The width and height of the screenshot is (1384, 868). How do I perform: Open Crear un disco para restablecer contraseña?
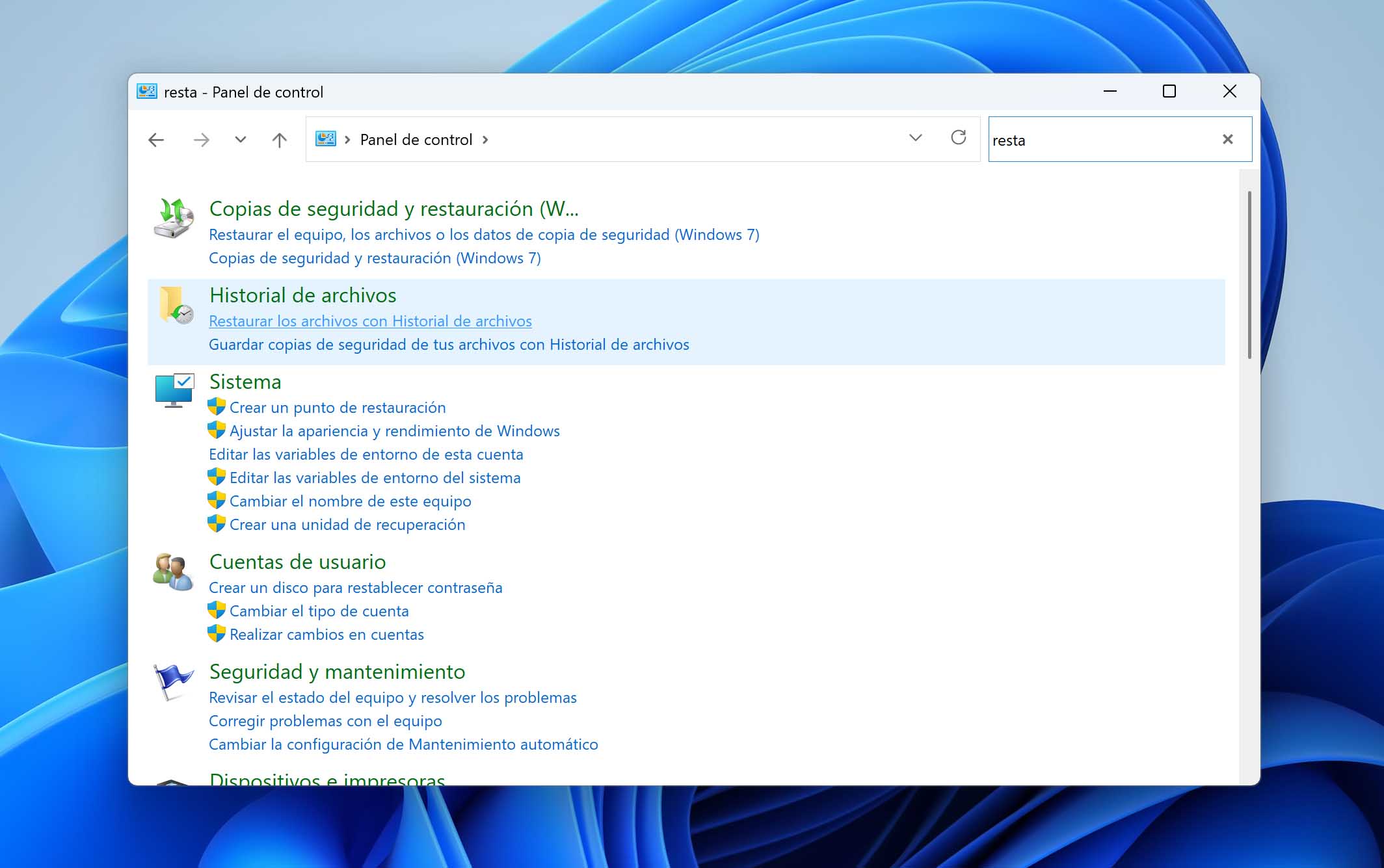(356, 588)
